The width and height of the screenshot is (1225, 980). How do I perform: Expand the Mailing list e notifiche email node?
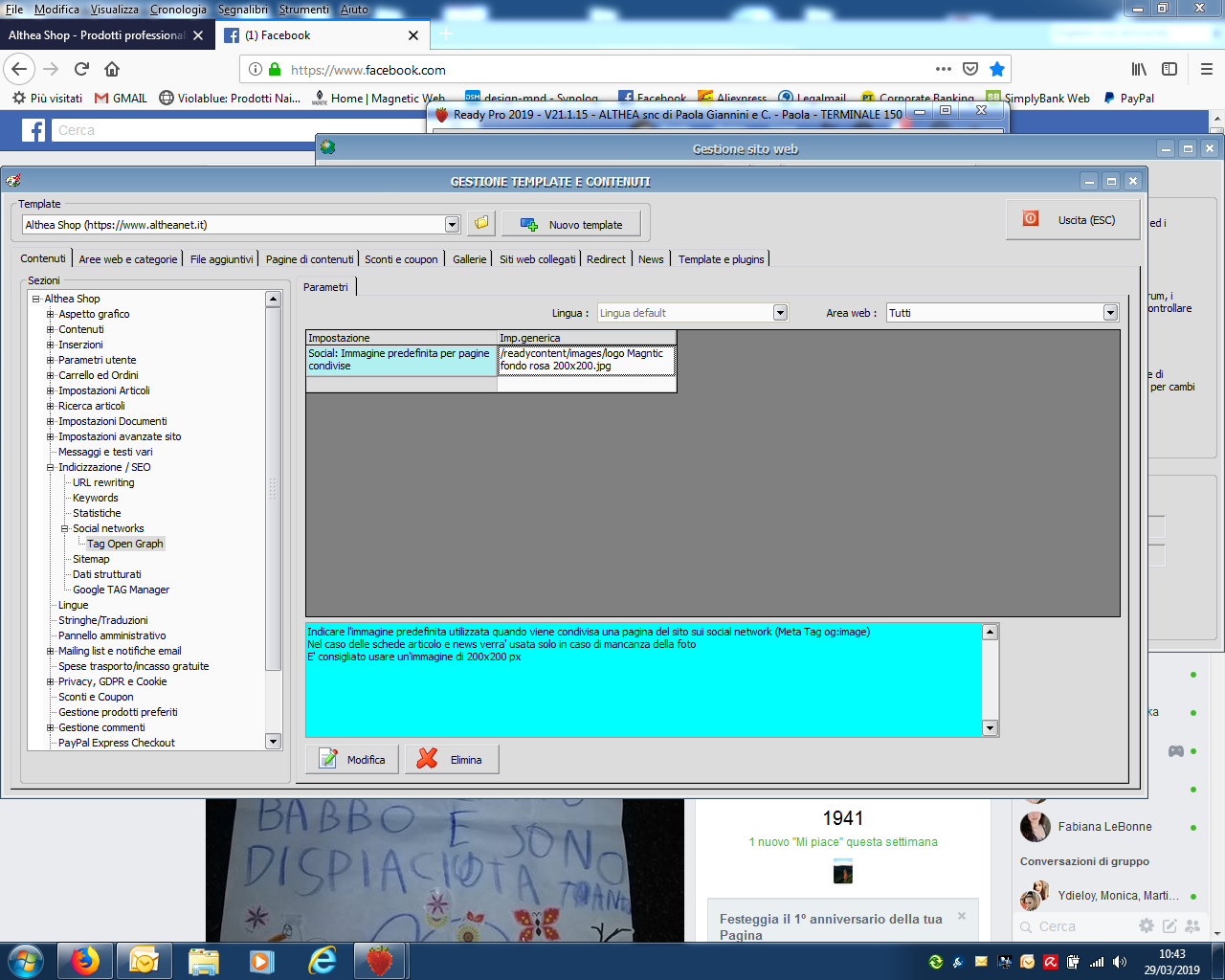[x=51, y=651]
